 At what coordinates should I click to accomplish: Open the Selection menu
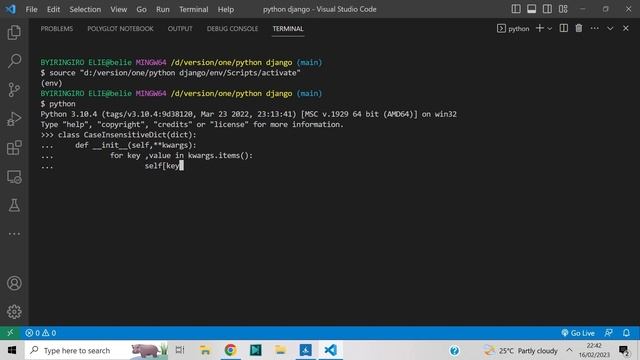[85, 9]
